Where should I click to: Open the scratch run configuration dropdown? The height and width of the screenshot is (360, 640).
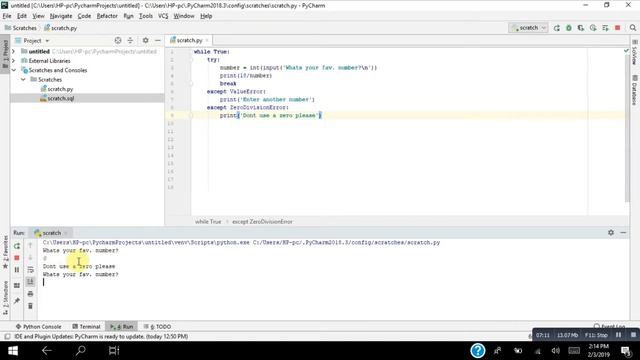(x=529, y=28)
